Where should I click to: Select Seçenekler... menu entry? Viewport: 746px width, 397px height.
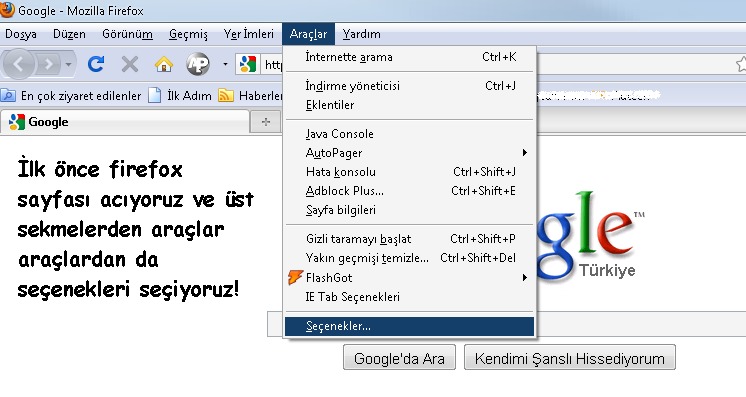point(410,326)
